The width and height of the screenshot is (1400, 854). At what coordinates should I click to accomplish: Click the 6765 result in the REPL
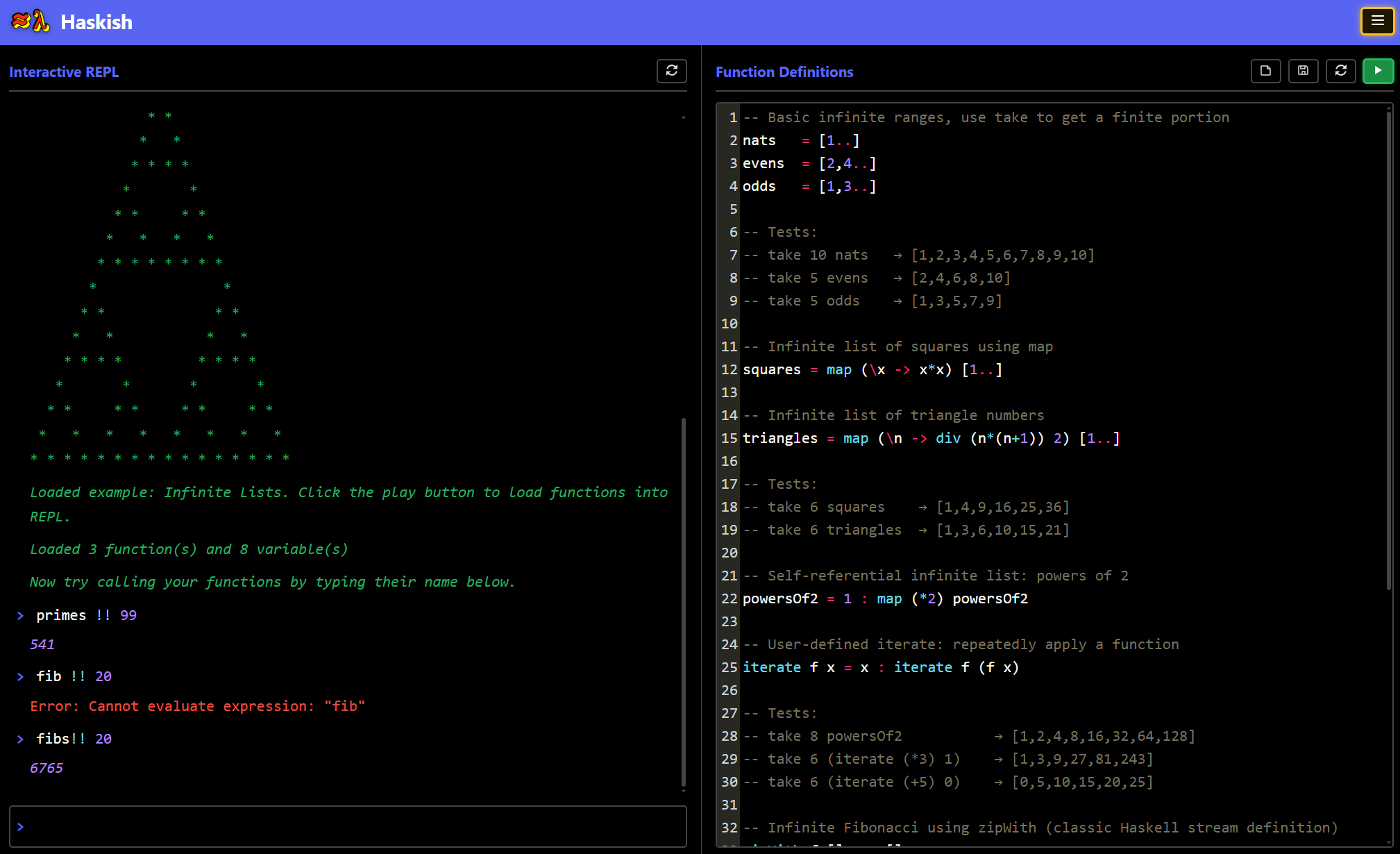point(46,768)
